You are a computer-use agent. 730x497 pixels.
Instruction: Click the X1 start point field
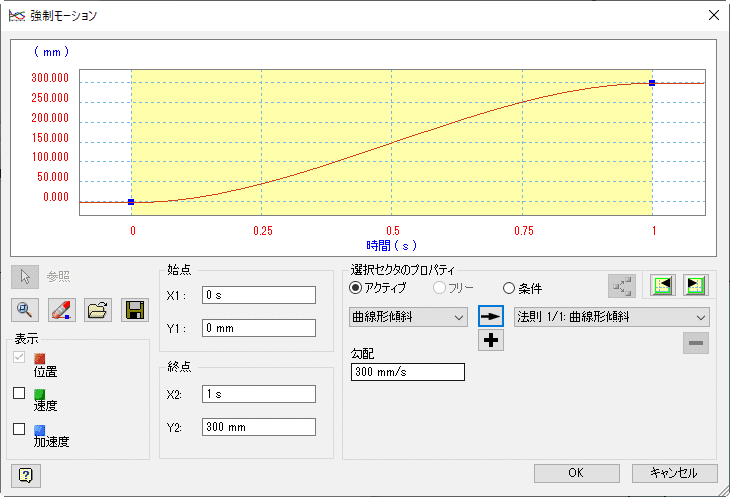(x=259, y=295)
